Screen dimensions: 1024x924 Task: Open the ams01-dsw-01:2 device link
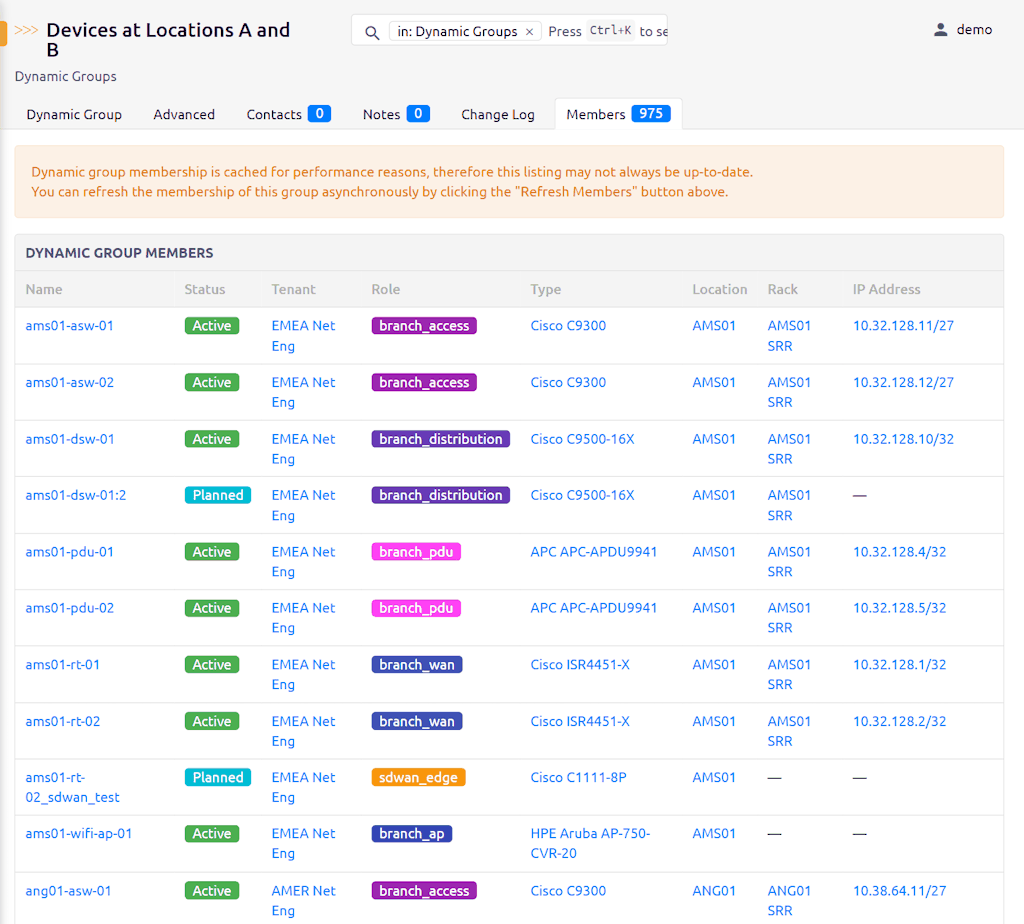pos(75,495)
